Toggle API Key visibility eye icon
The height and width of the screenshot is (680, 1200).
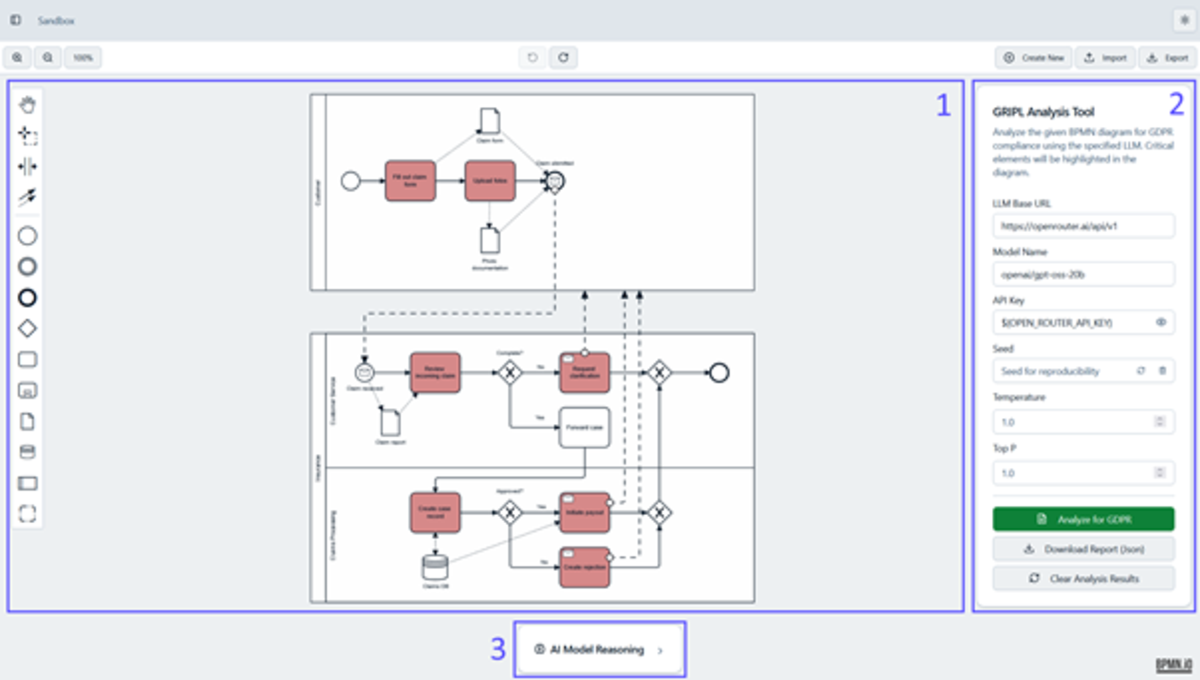tap(1161, 323)
